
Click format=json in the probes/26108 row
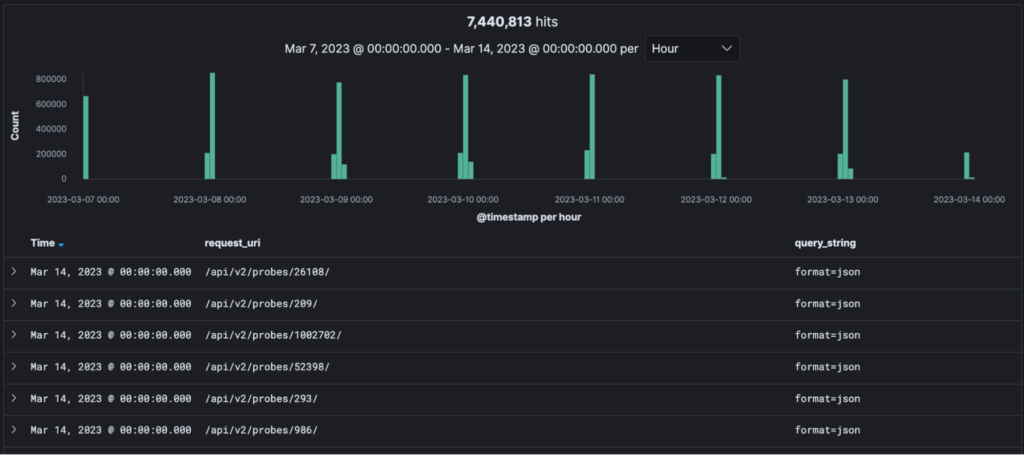[x=827, y=272]
